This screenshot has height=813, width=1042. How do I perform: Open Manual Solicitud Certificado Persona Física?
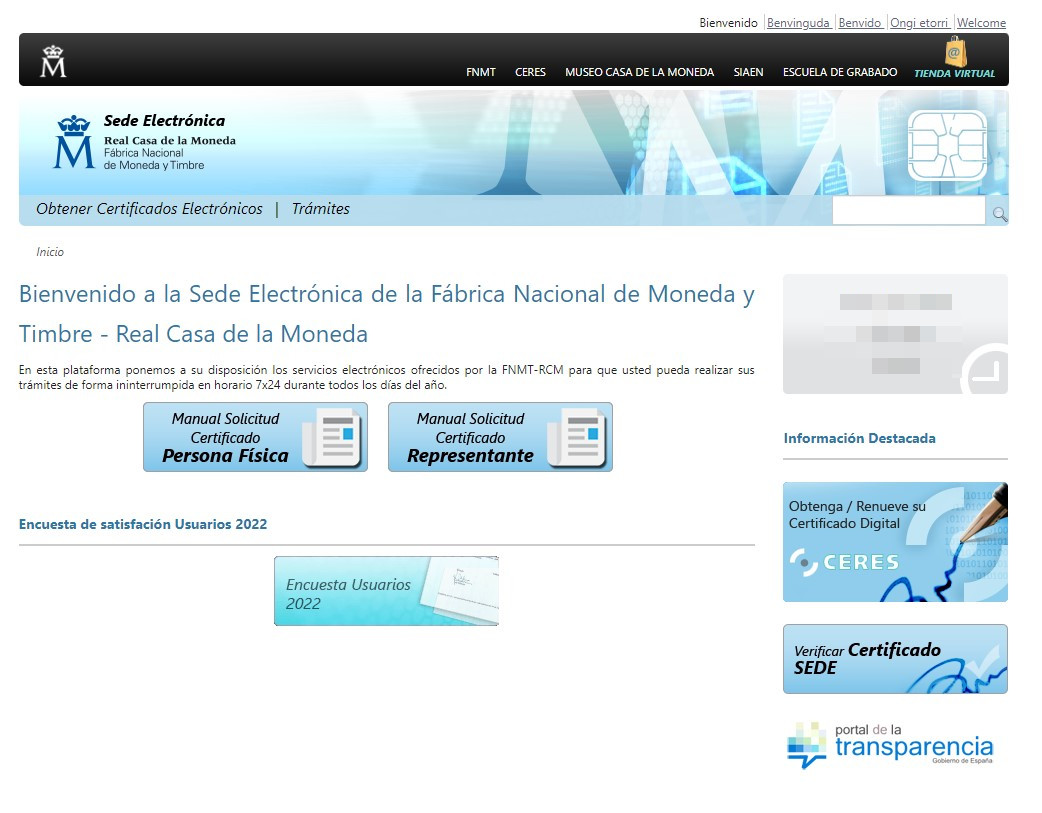[255, 437]
